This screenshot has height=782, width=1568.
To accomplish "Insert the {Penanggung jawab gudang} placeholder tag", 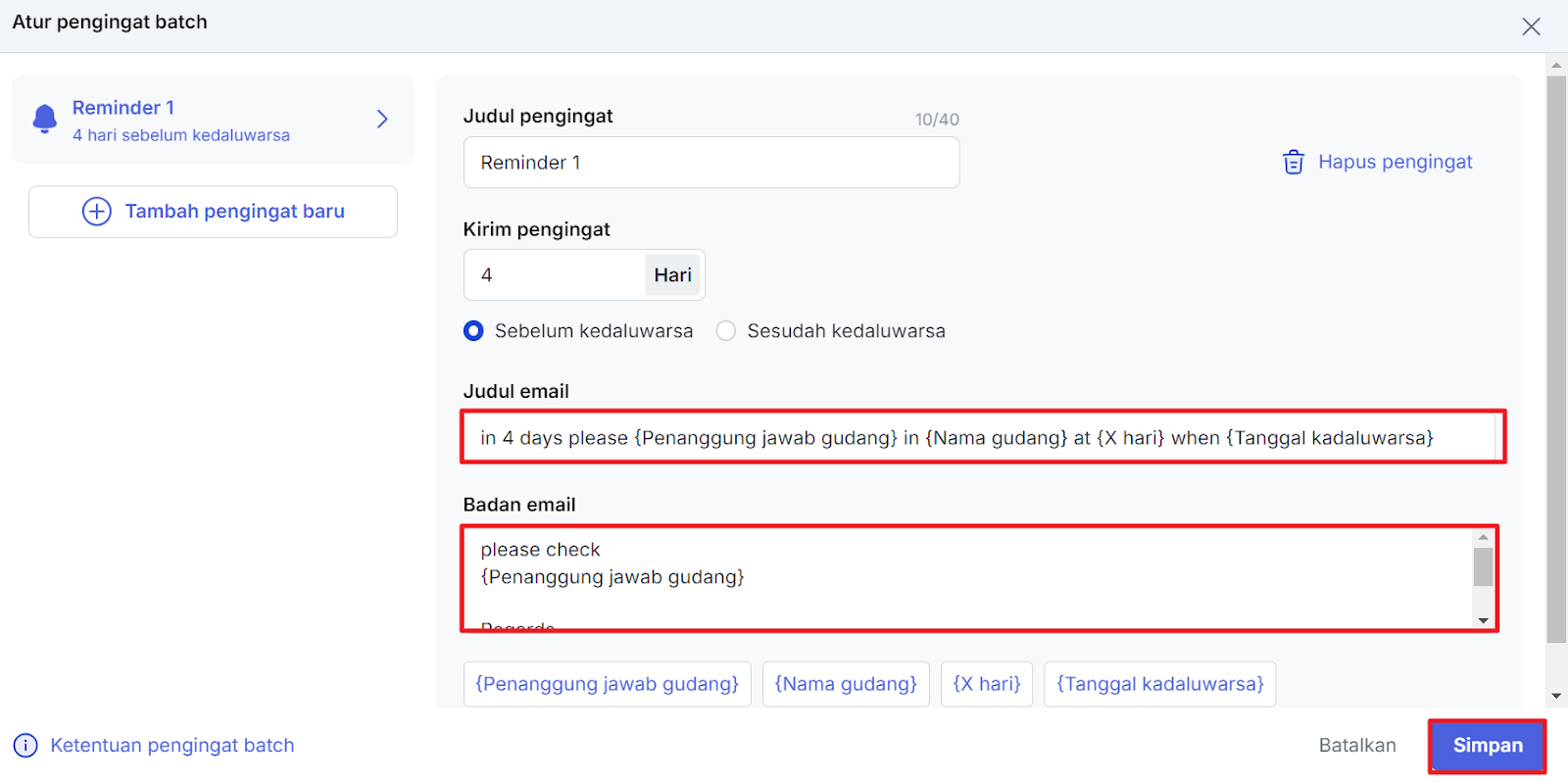I will [607, 684].
